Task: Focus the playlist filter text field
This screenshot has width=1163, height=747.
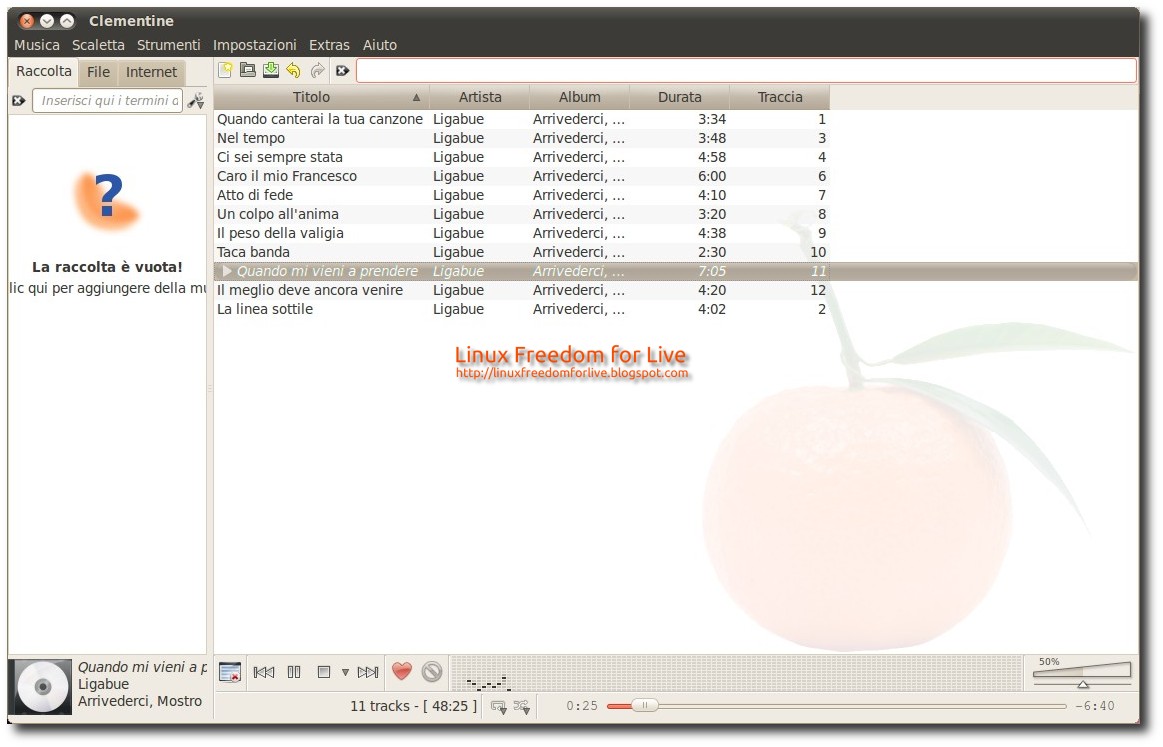Action: (746, 71)
